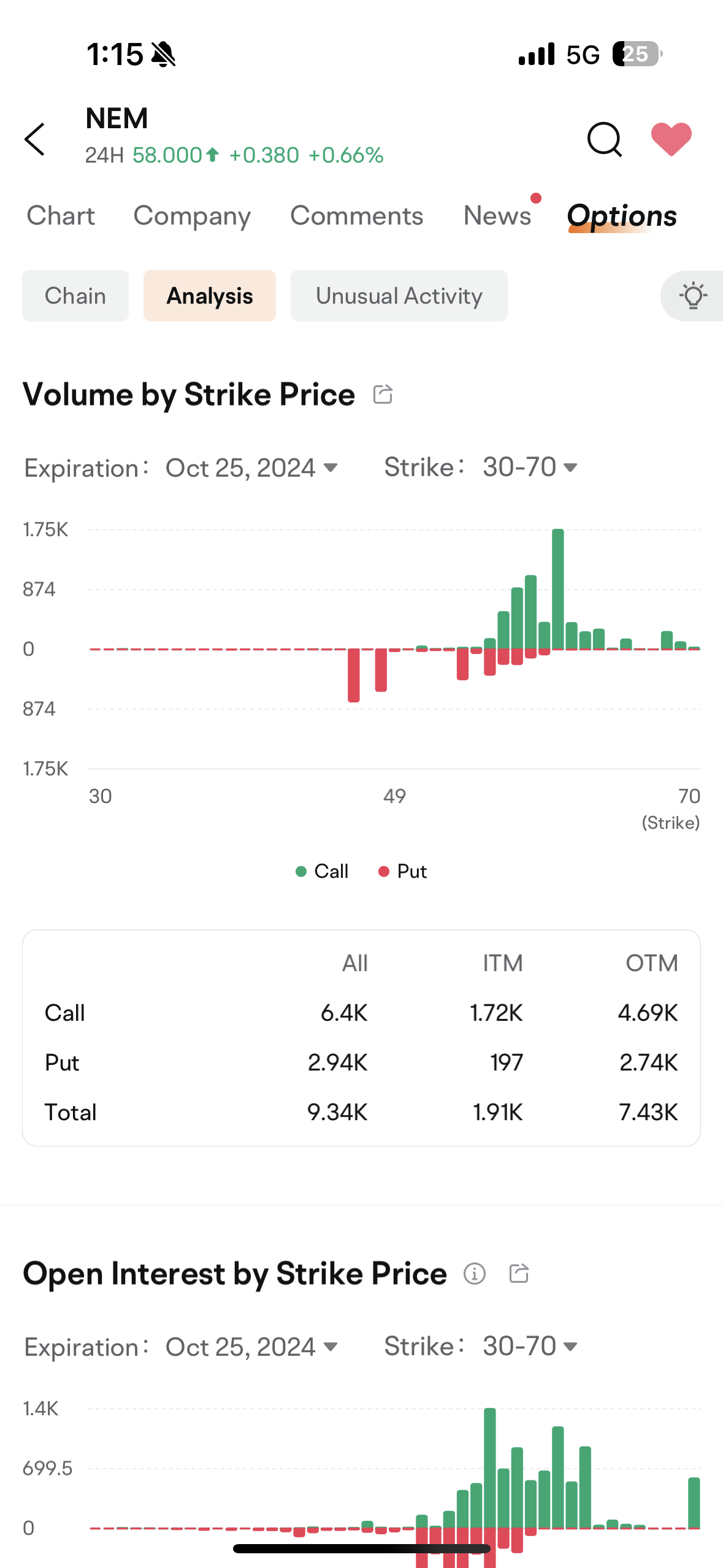
Task: Open the search magnifier icon
Action: click(x=605, y=139)
